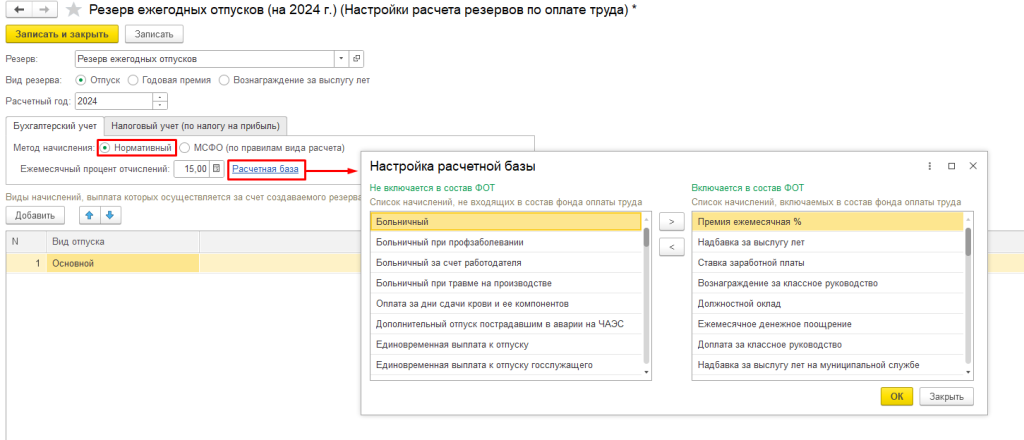Screen dimensions: 1024x440
Task: Click the forward navigation arrow
Action: (44, 10)
